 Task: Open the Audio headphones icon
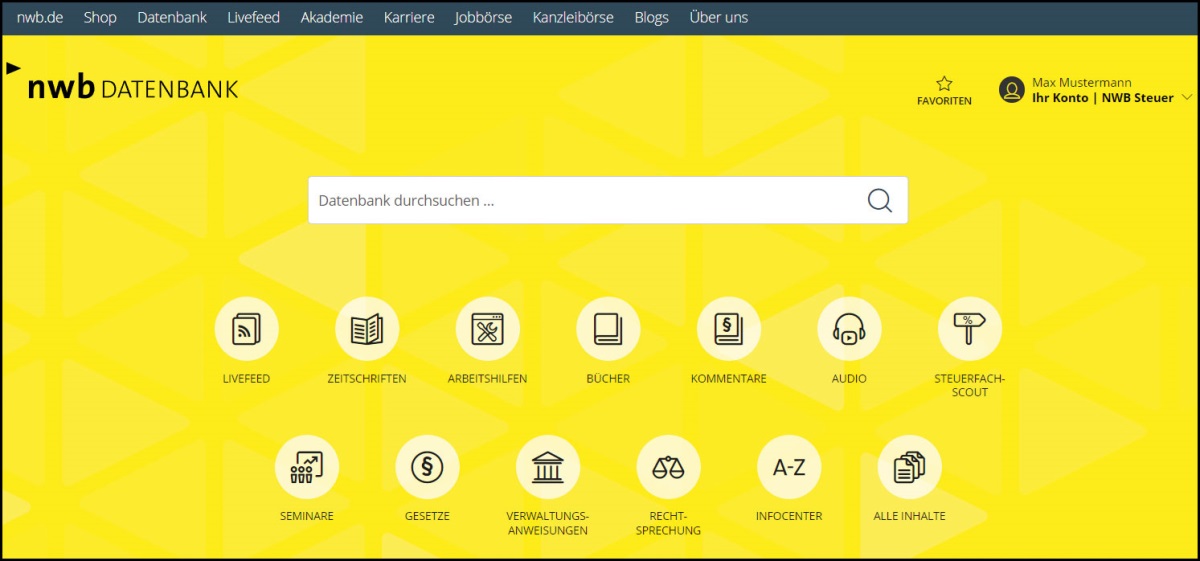849,329
